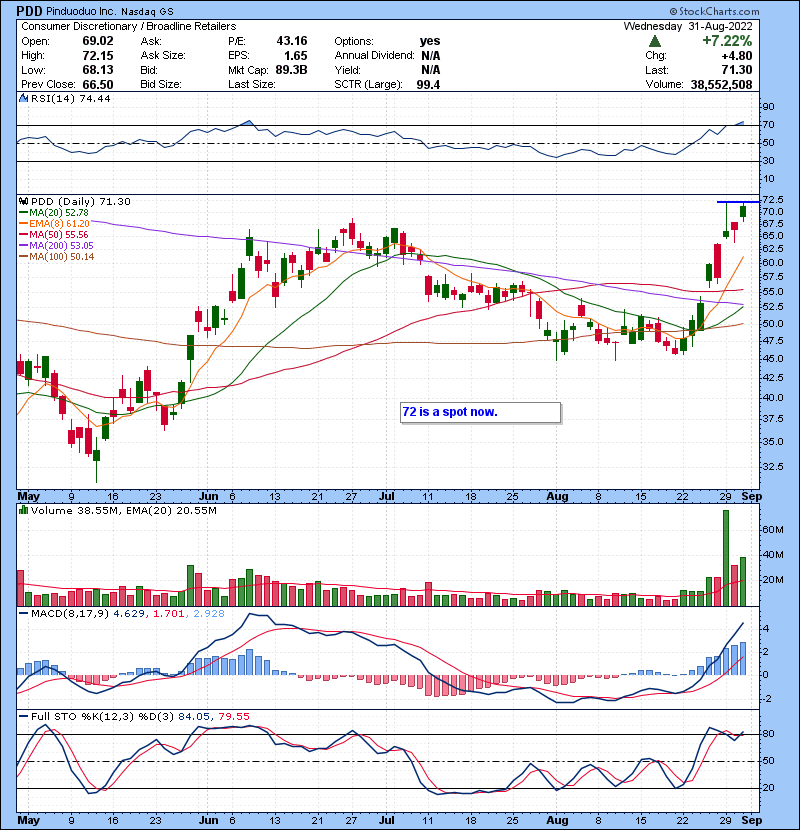This screenshot has width=800, height=830.
Task: Click the tallest green volume bar
Action: click(x=726, y=558)
